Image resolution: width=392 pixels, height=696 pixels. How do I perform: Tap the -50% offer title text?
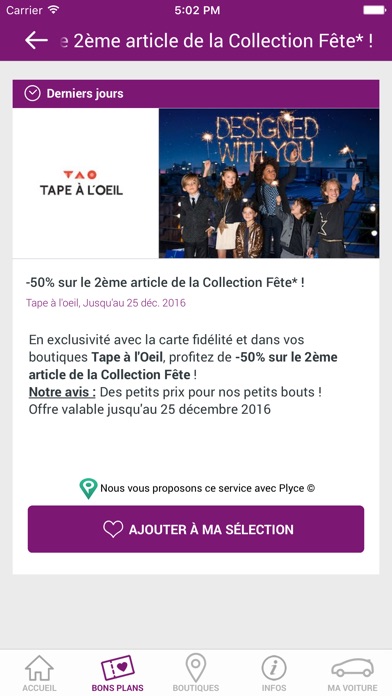(x=165, y=283)
